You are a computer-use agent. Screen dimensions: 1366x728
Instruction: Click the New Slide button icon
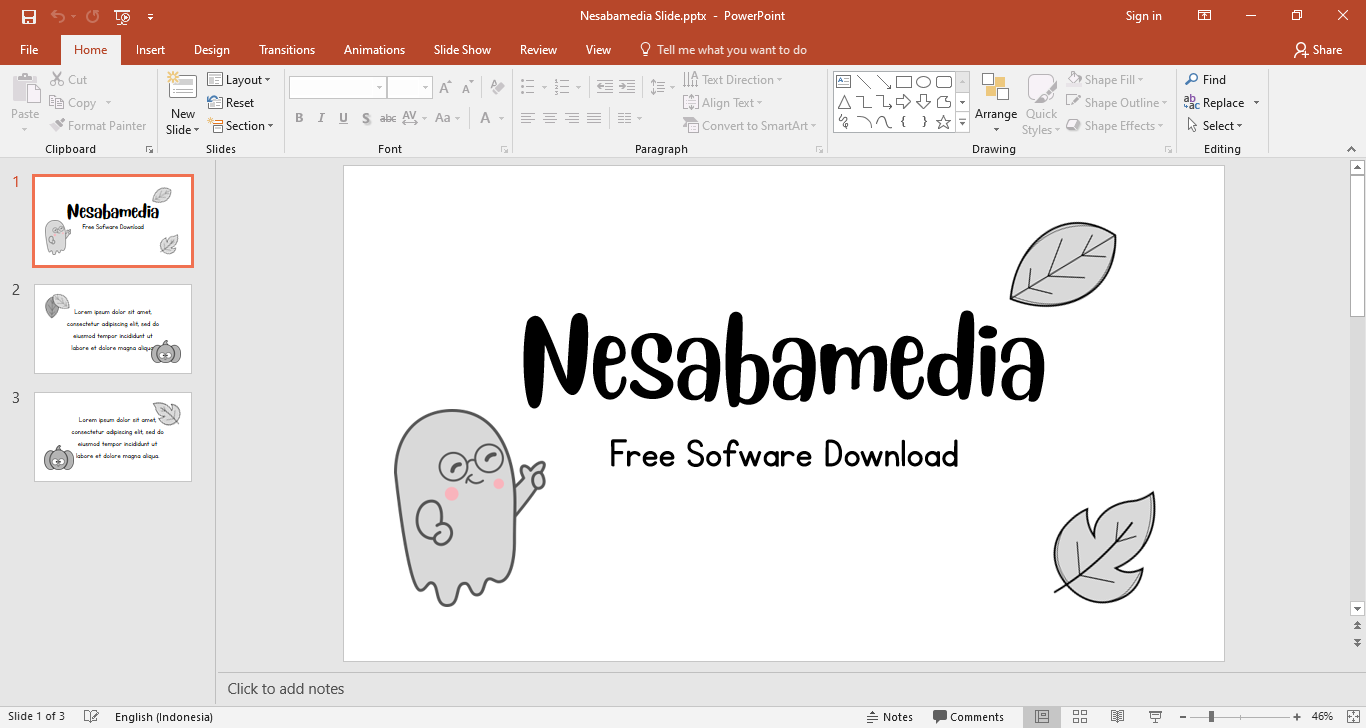[182, 87]
